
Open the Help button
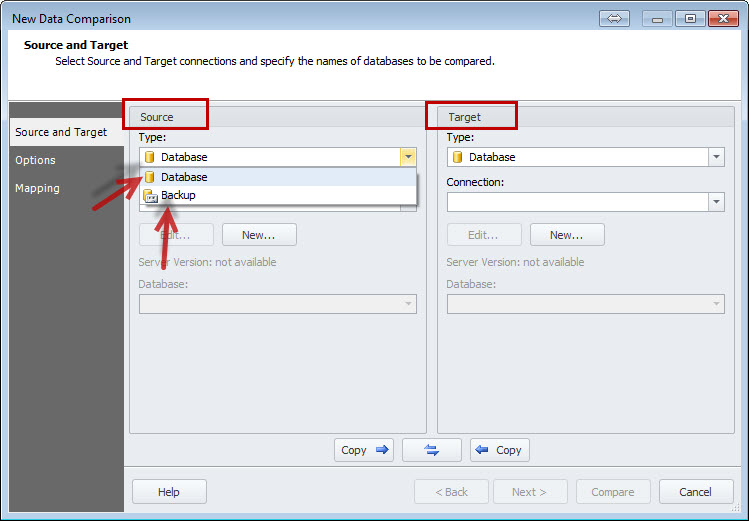pos(169,492)
